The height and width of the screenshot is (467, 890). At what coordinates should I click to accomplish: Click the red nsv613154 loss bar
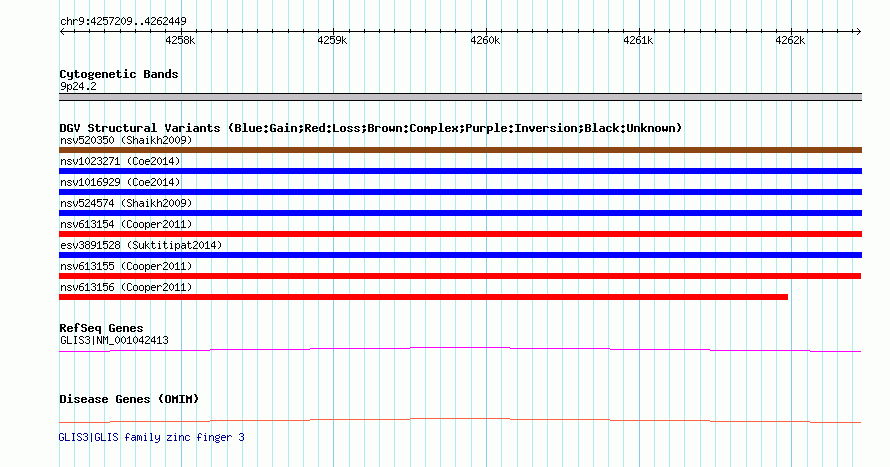(x=460, y=234)
